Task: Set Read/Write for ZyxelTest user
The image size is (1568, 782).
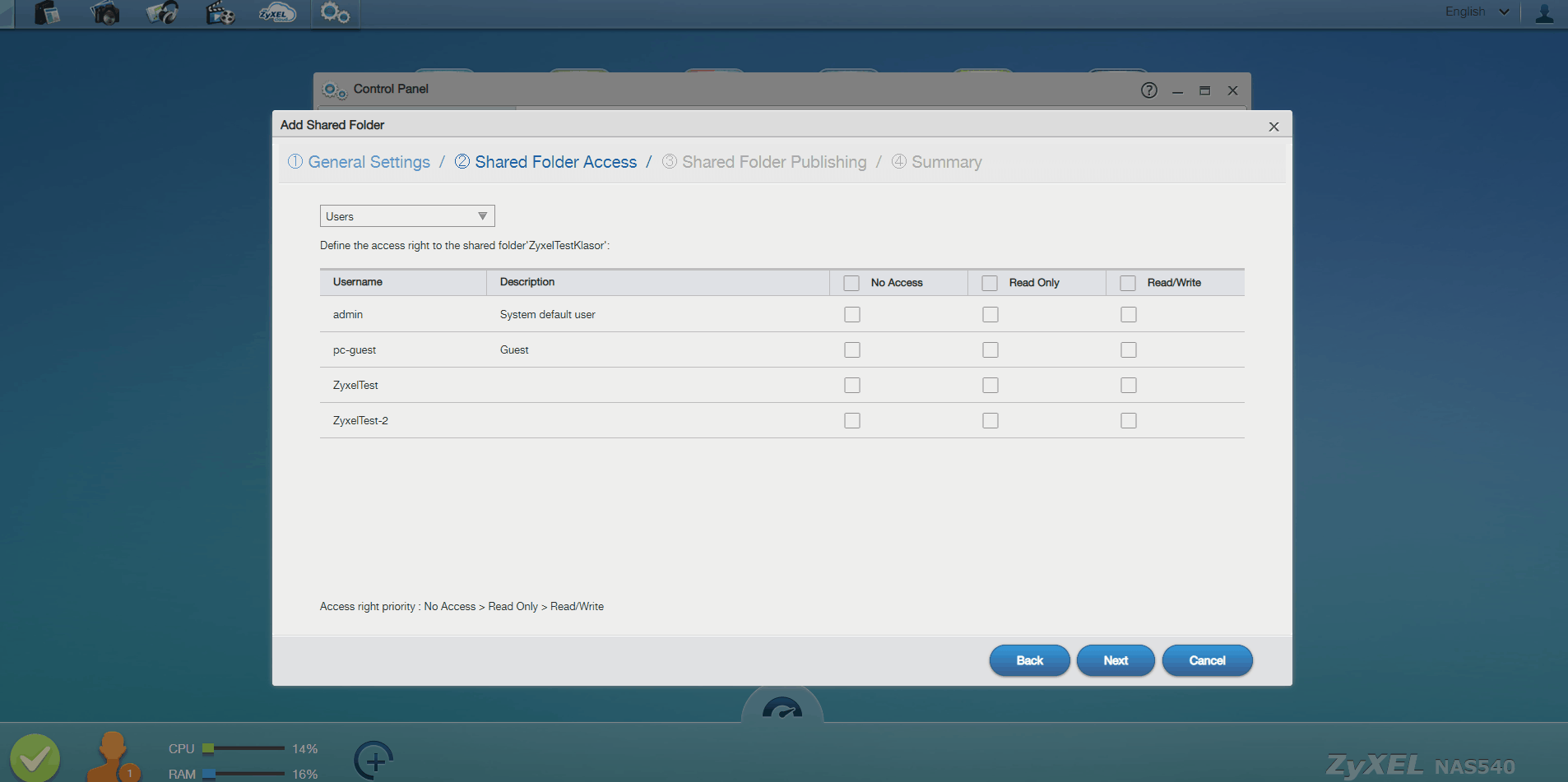Action: pos(1129,386)
